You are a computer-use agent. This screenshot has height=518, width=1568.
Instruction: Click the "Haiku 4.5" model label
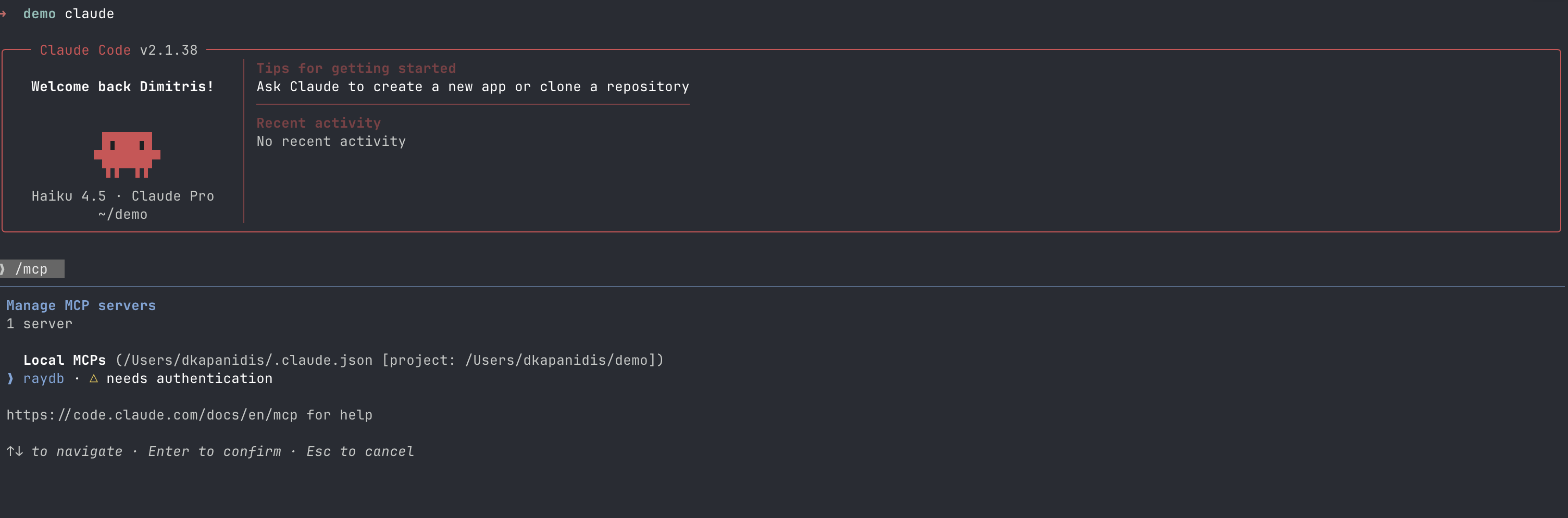coord(68,196)
